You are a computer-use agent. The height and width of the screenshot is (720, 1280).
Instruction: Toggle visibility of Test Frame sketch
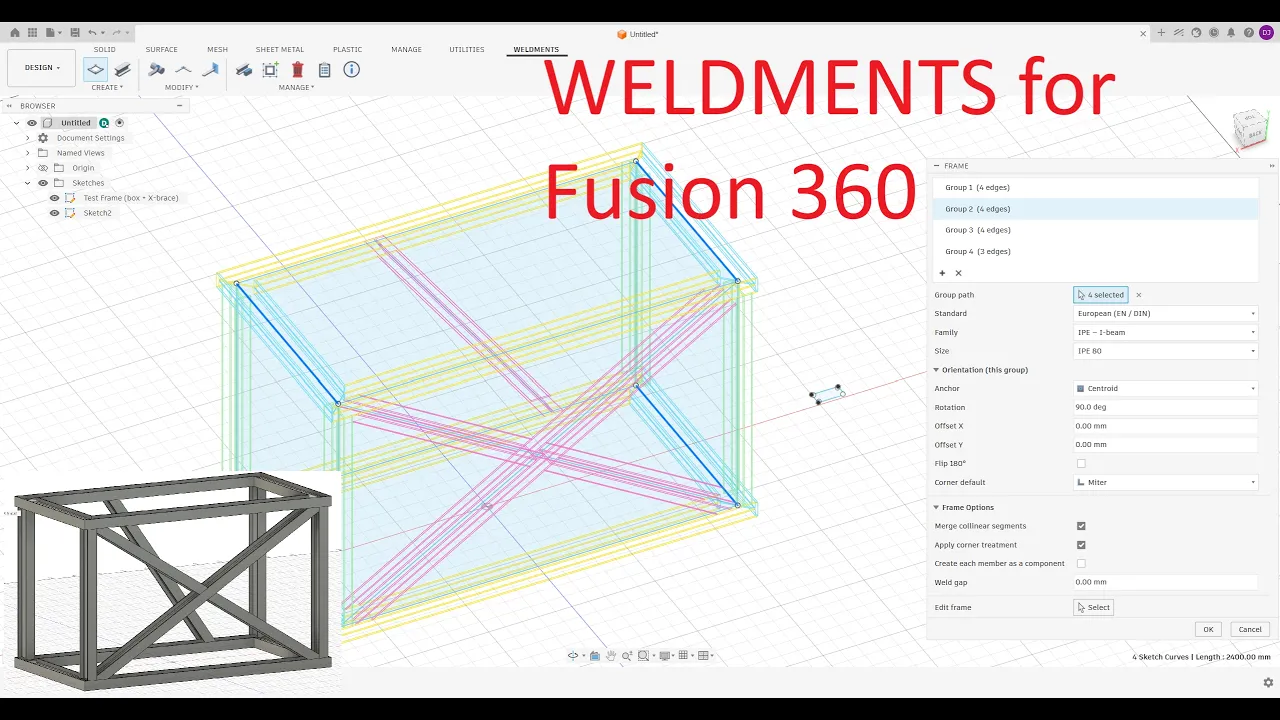pos(54,198)
